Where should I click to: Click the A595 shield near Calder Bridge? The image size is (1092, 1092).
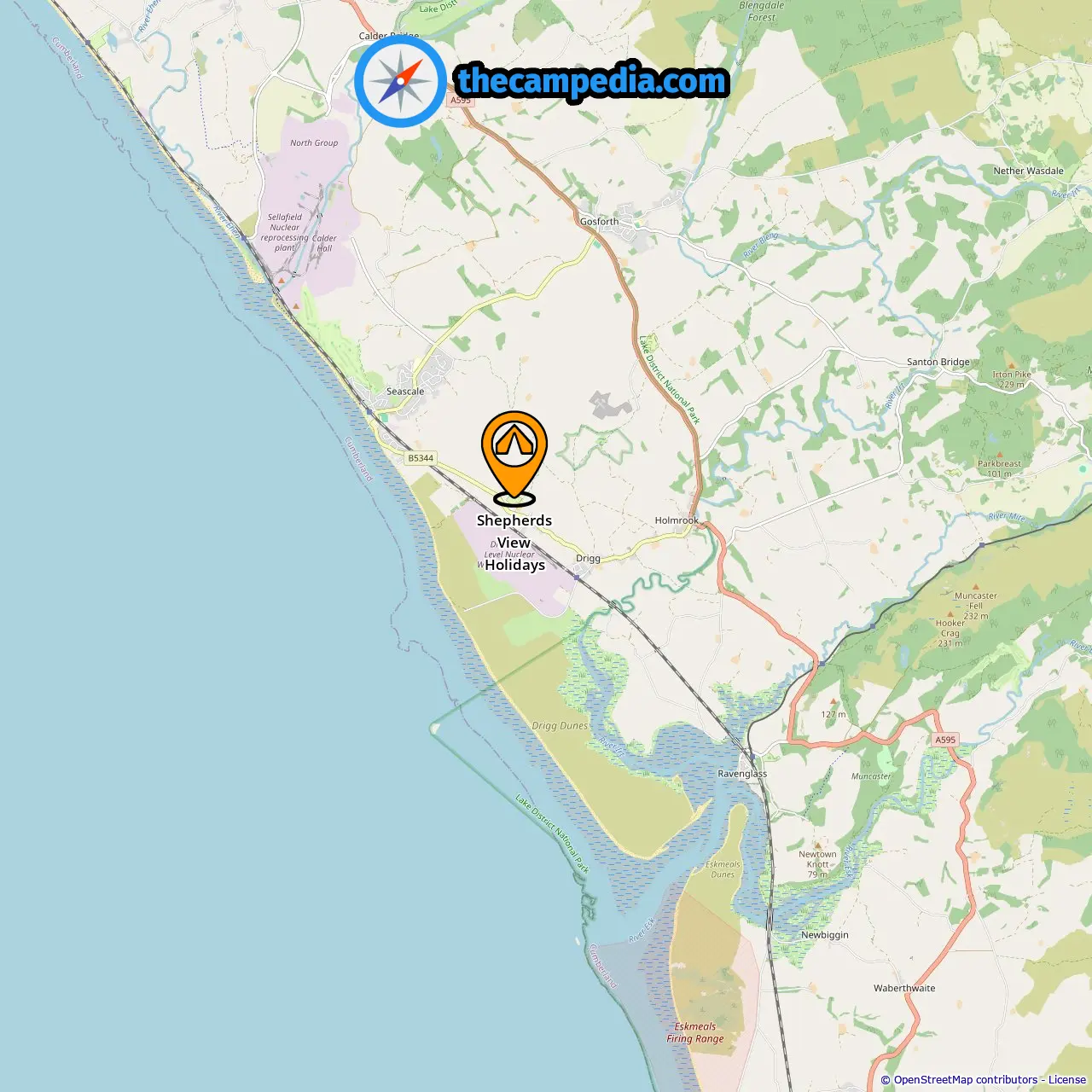[461, 101]
